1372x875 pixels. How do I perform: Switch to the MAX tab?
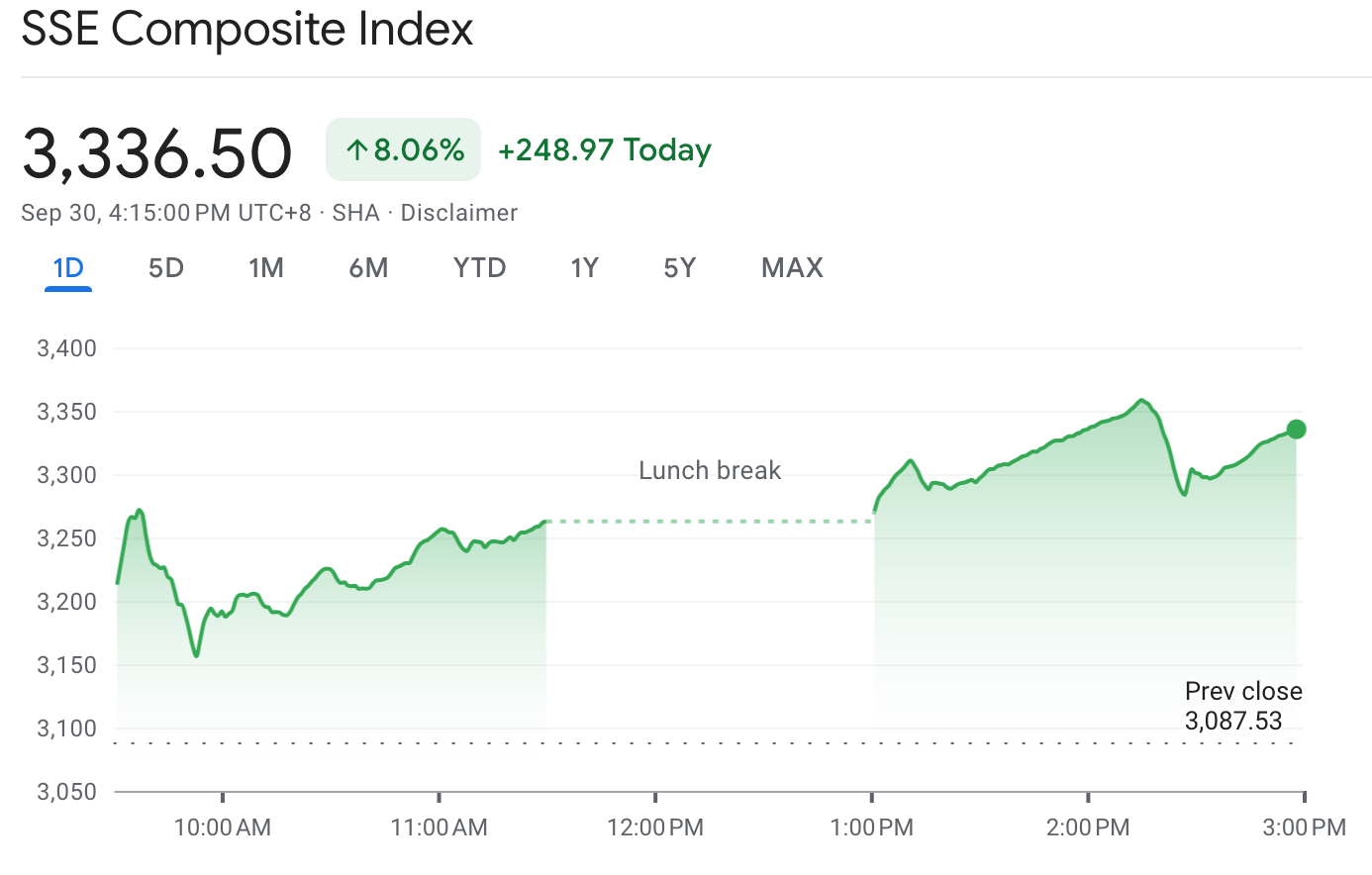click(x=791, y=267)
